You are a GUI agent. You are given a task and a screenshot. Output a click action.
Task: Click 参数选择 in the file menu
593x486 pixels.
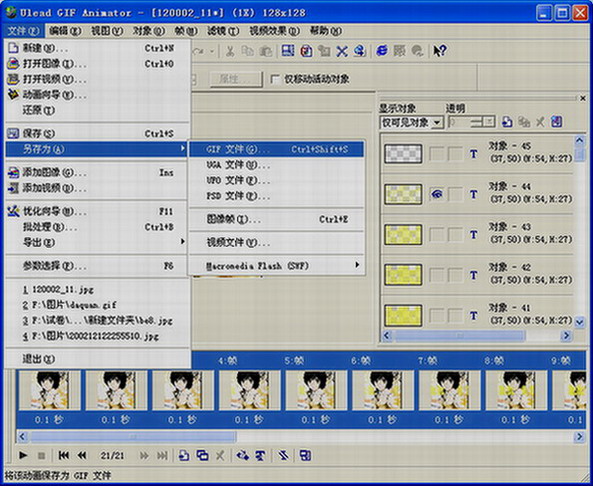click(x=97, y=266)
